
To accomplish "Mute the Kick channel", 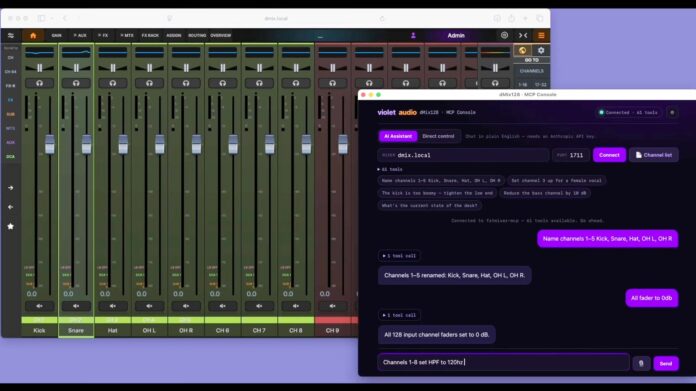I will [x=40, y=306].
